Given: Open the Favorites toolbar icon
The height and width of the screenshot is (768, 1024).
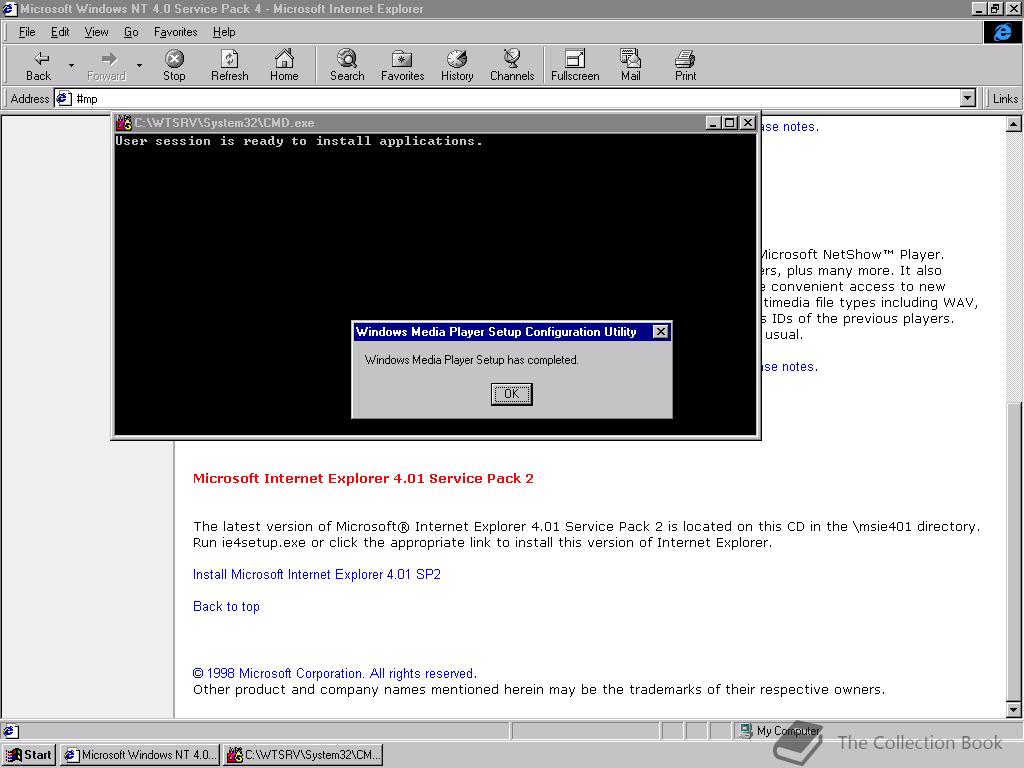Looking at the screenshot, I should click(402, 59).
